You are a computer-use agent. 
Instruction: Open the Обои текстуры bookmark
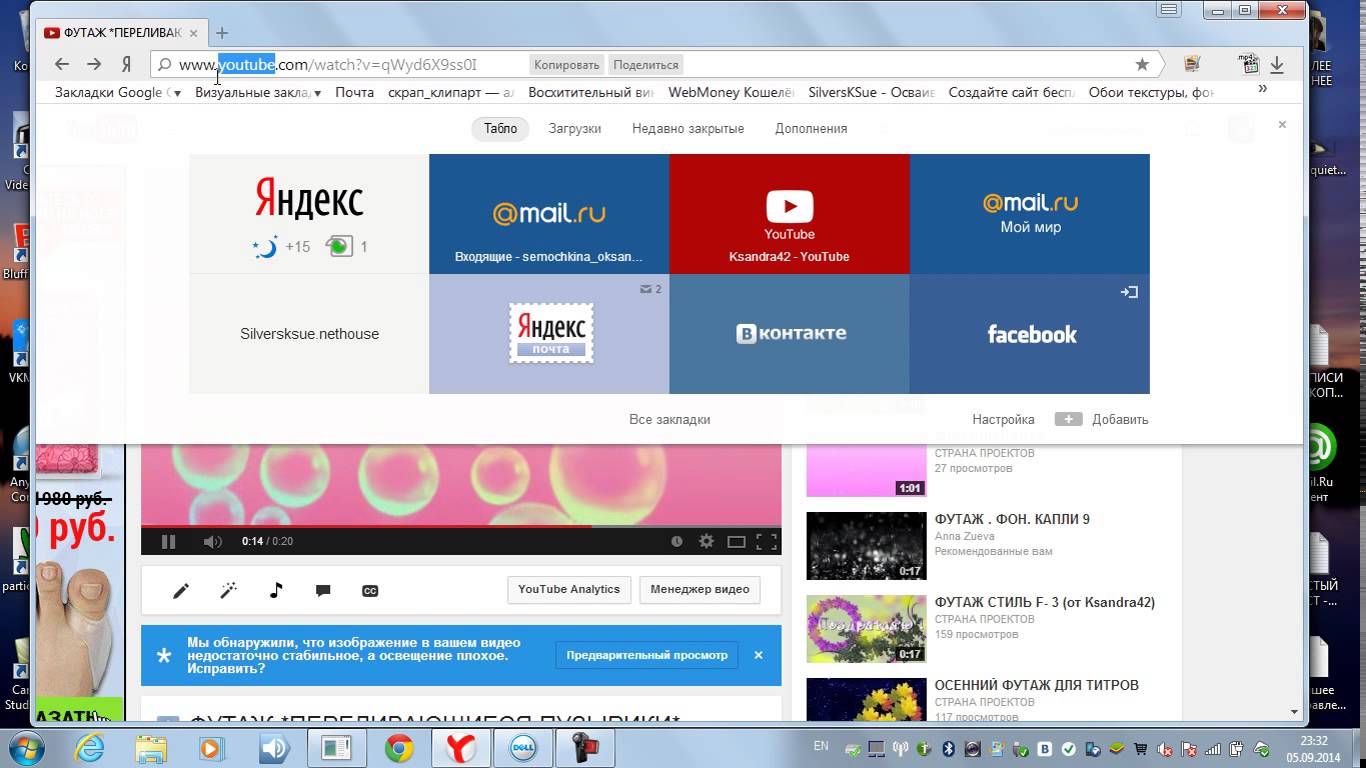[x=1151, y=92]
